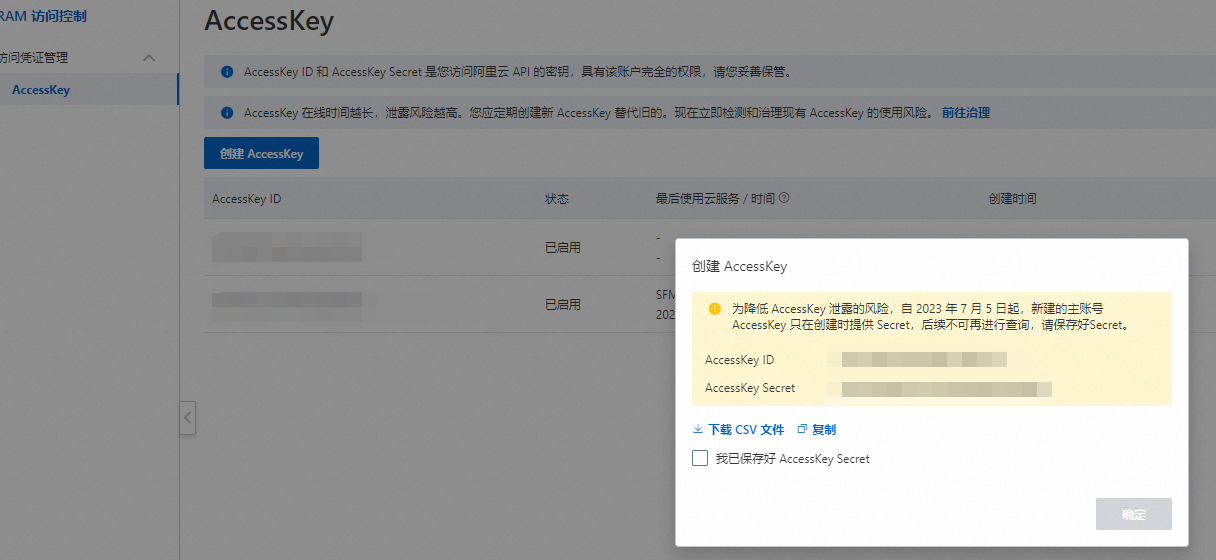Click info icon beside AccessKey ID notice
Viewport: 1216px width, 560px height.
[x=227, y=73]
